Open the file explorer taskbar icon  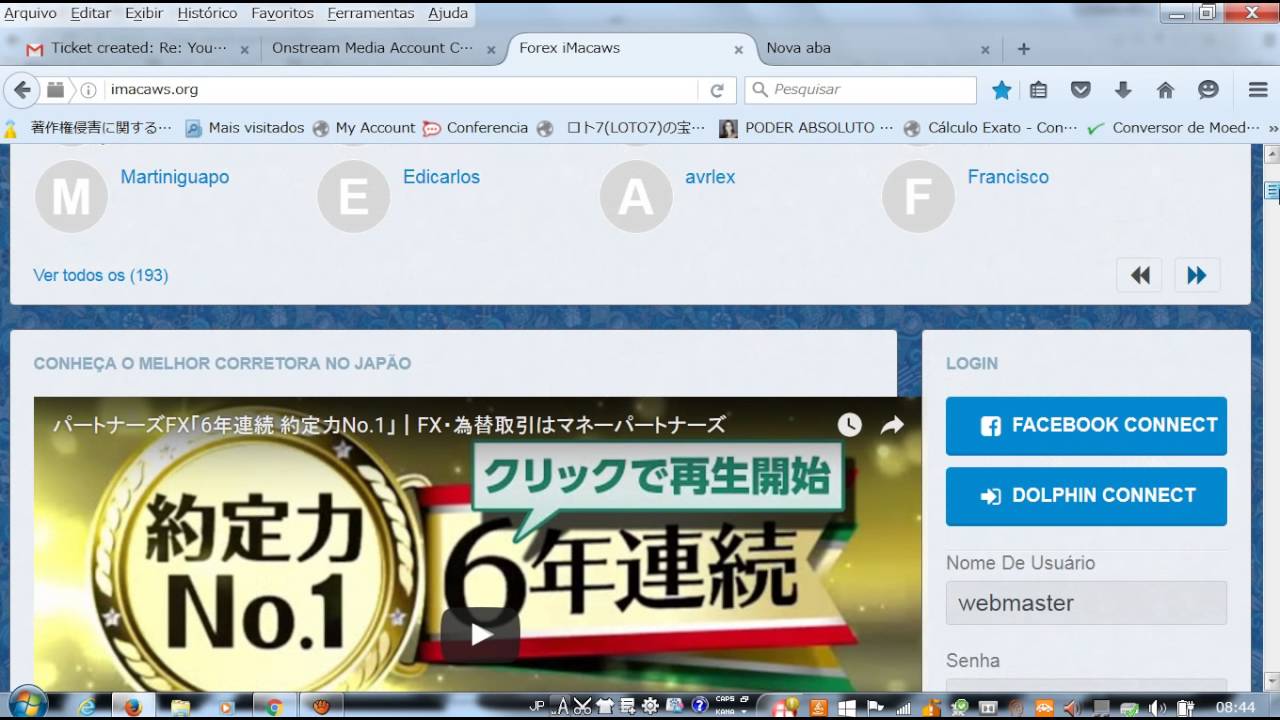(x=180, y=707)
